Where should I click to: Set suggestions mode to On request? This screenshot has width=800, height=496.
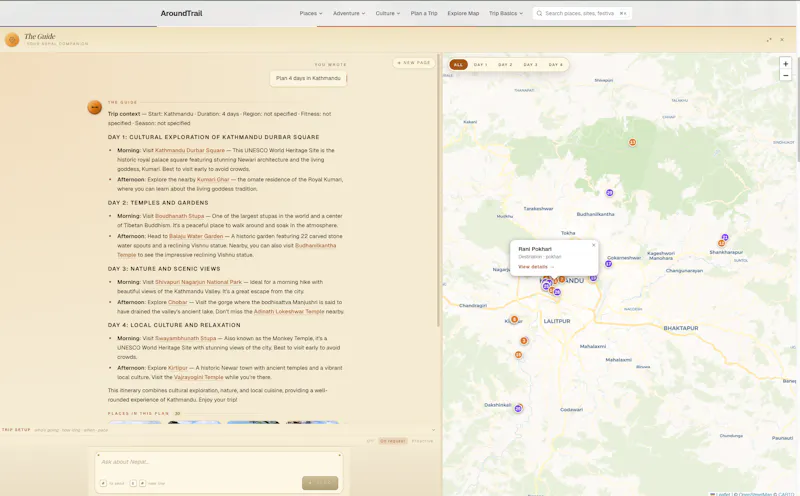[393, 441]
